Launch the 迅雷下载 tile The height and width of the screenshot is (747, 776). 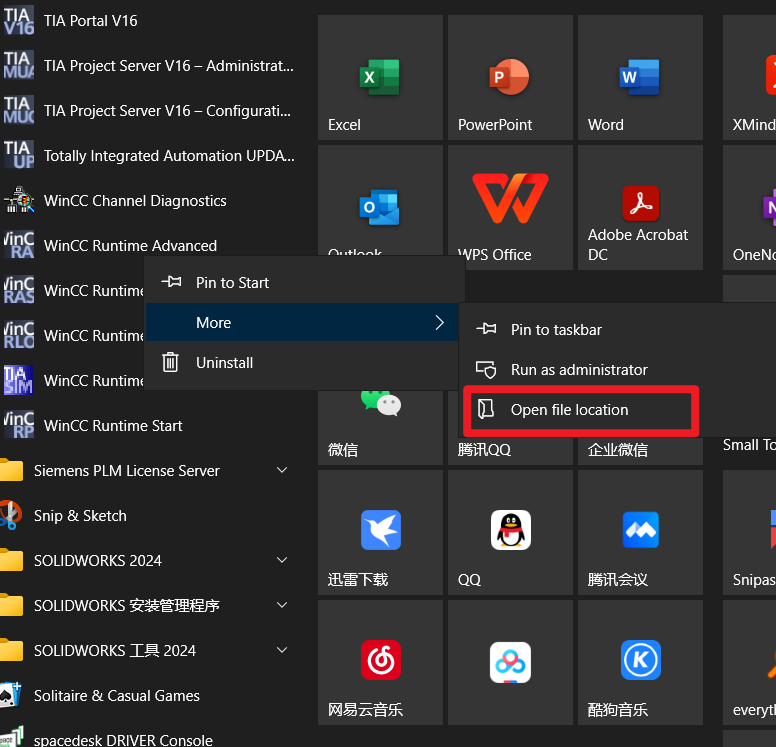(380, 533)
